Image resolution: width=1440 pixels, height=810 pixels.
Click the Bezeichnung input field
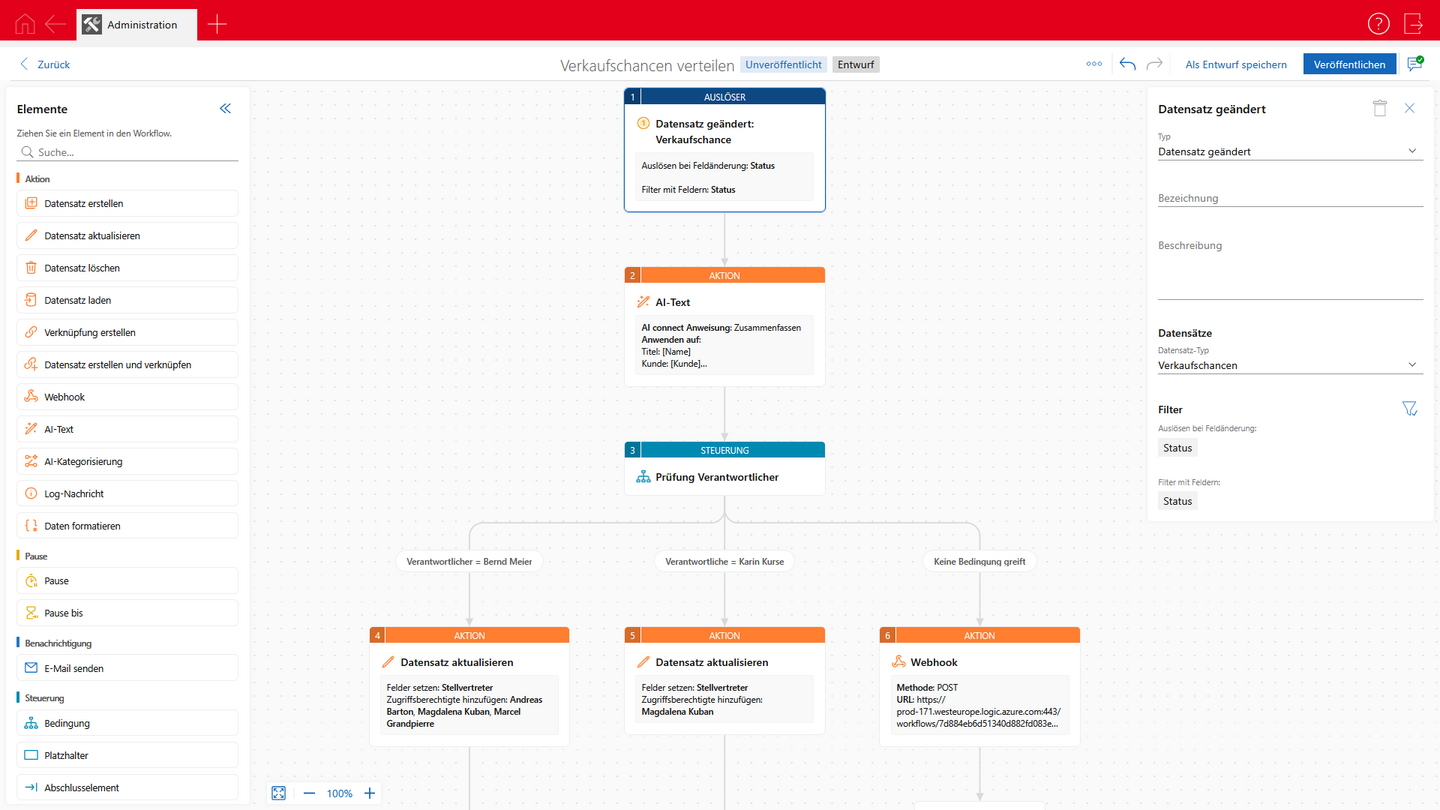[1290, 198]
